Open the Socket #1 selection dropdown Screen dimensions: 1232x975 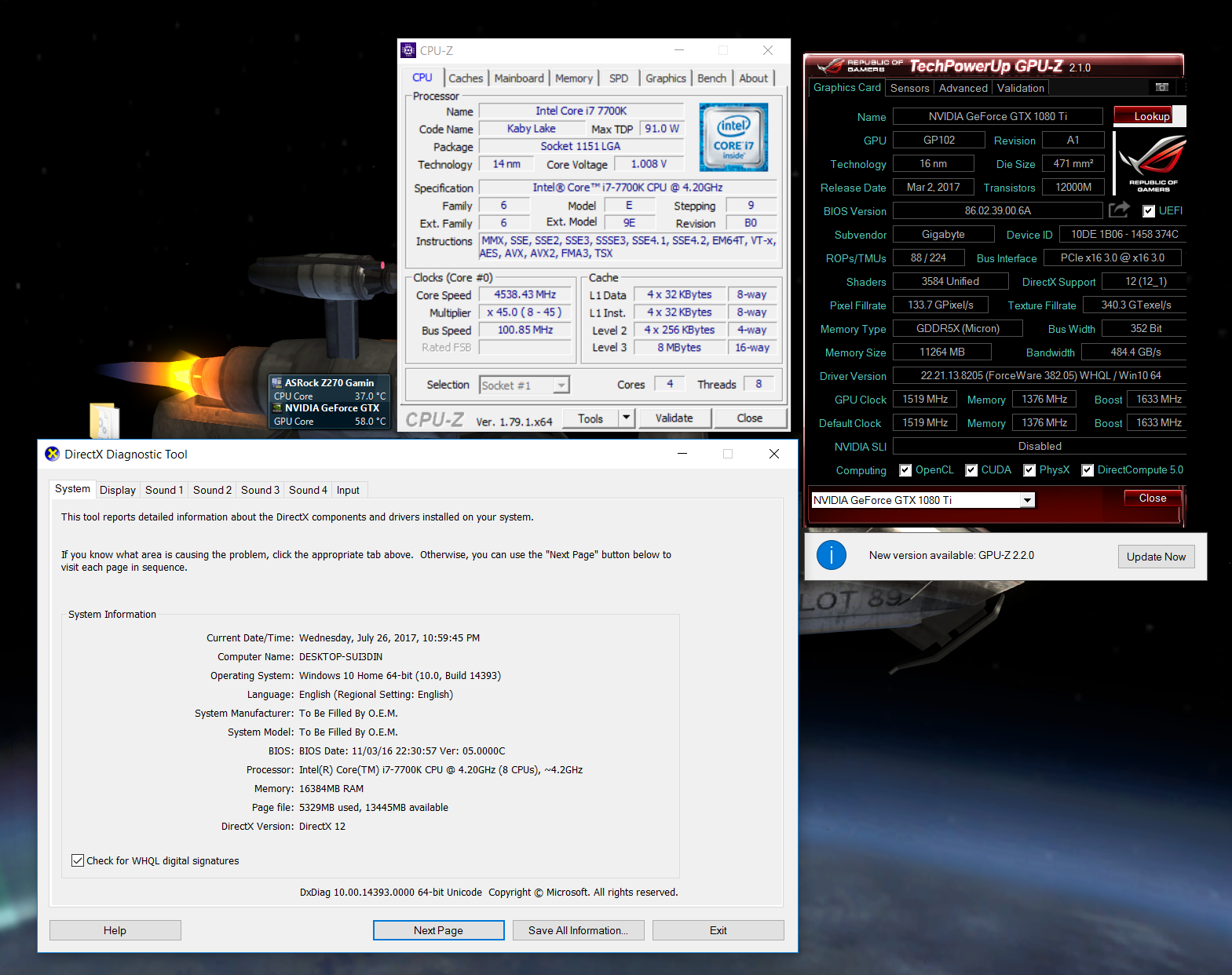(561, 385)
